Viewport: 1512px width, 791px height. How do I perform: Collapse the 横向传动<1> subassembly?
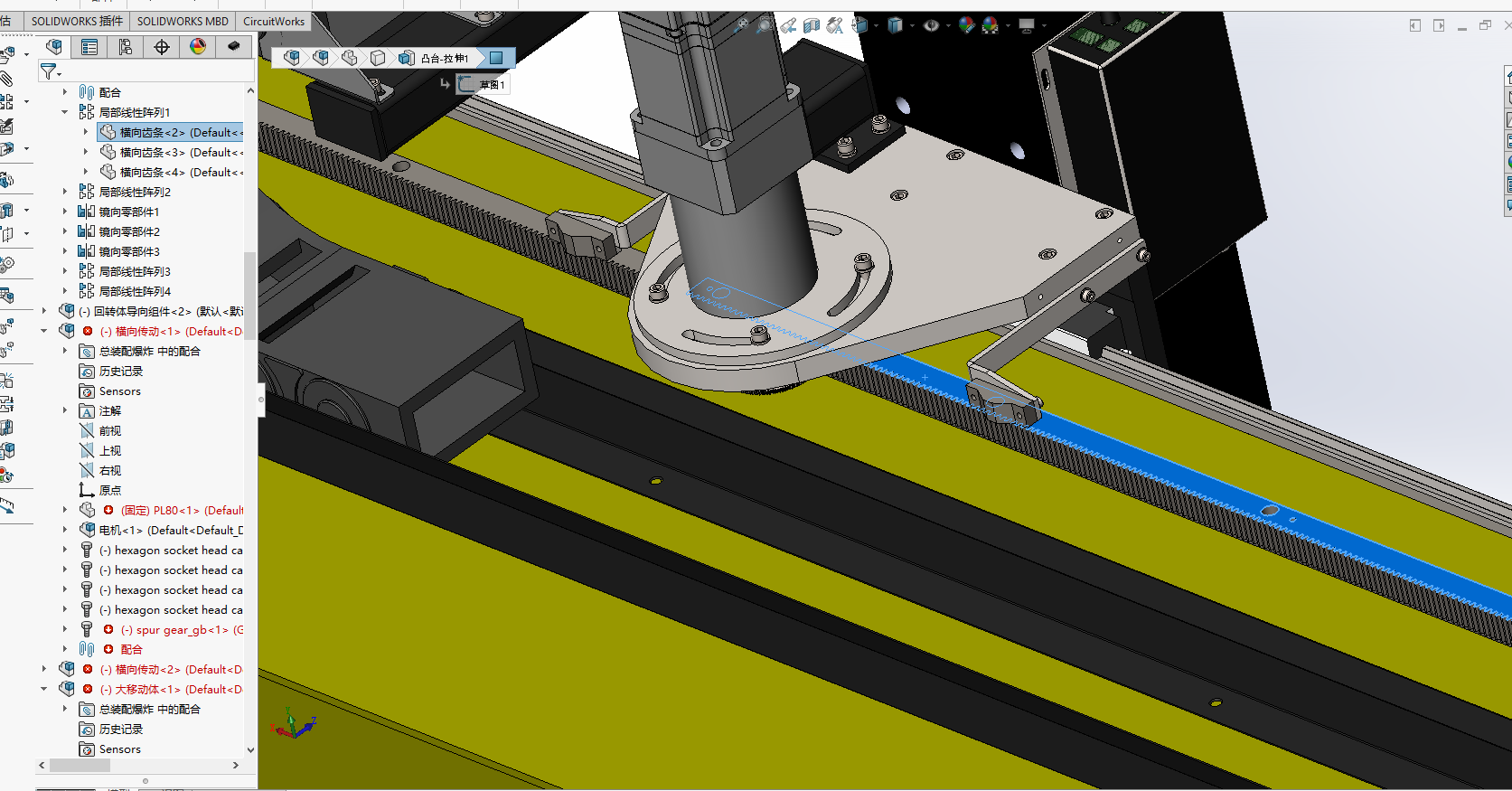(43, 331)
